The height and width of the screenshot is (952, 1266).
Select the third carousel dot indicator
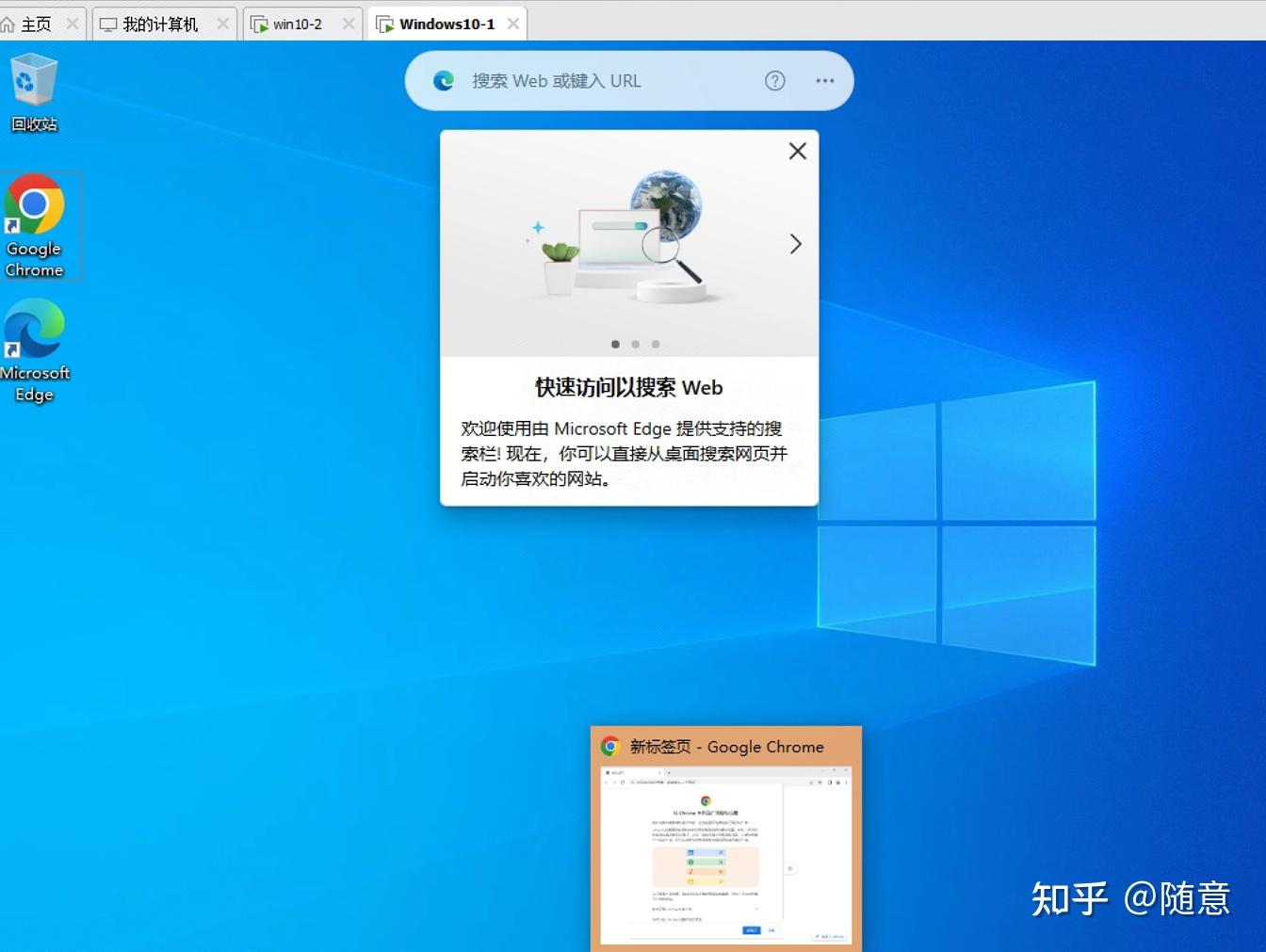tap(656, 344)
